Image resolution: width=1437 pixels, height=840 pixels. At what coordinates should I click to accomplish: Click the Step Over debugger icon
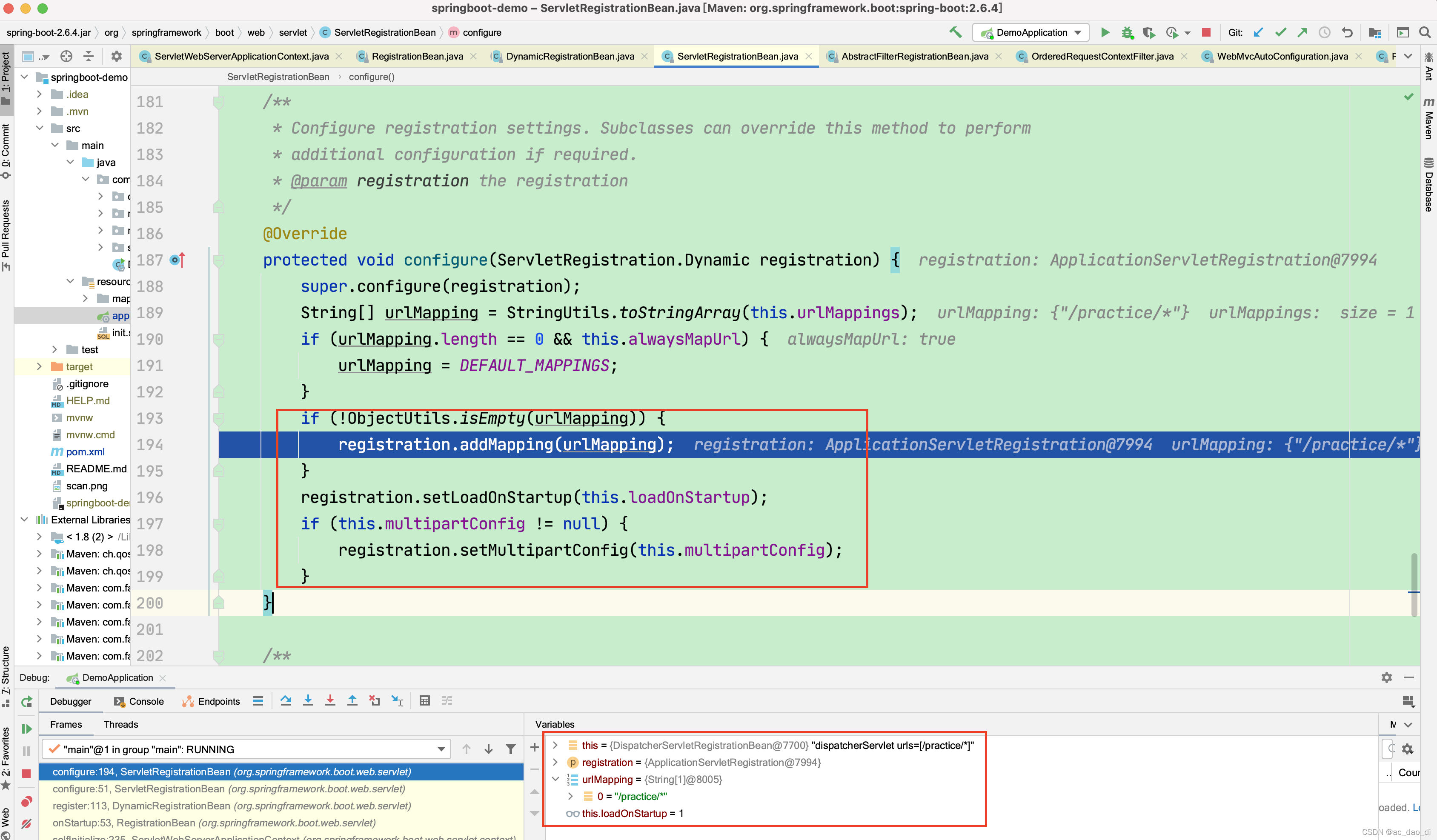286,701
